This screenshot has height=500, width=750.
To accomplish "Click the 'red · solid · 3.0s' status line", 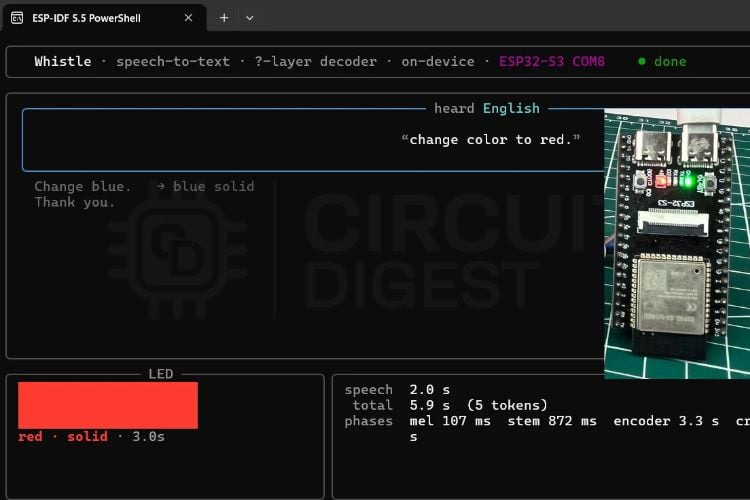I will point(91,436).
